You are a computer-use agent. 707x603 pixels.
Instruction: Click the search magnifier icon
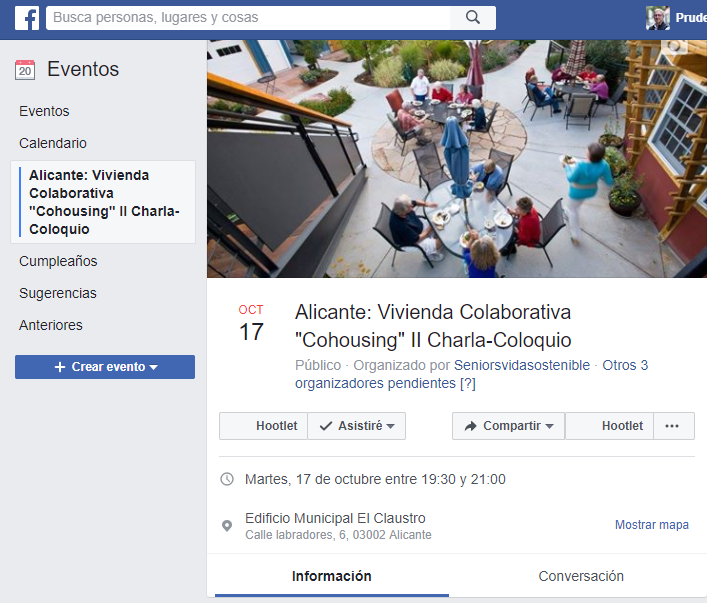pos(473,18)
